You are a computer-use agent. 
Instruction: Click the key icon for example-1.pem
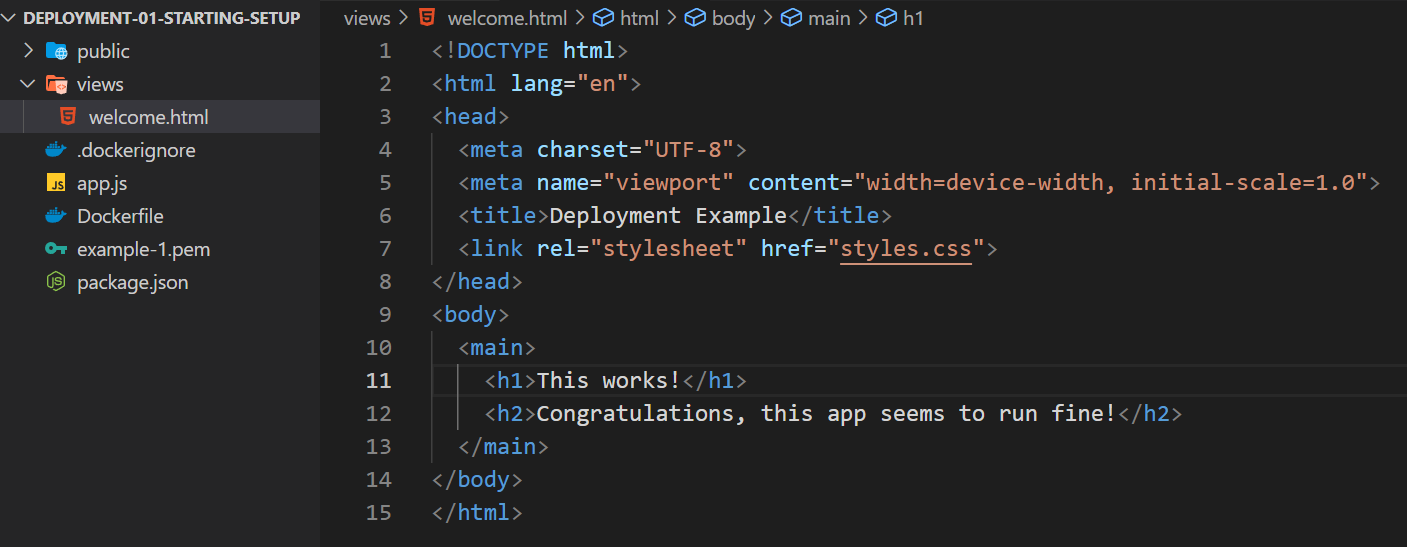coord(56,249)
